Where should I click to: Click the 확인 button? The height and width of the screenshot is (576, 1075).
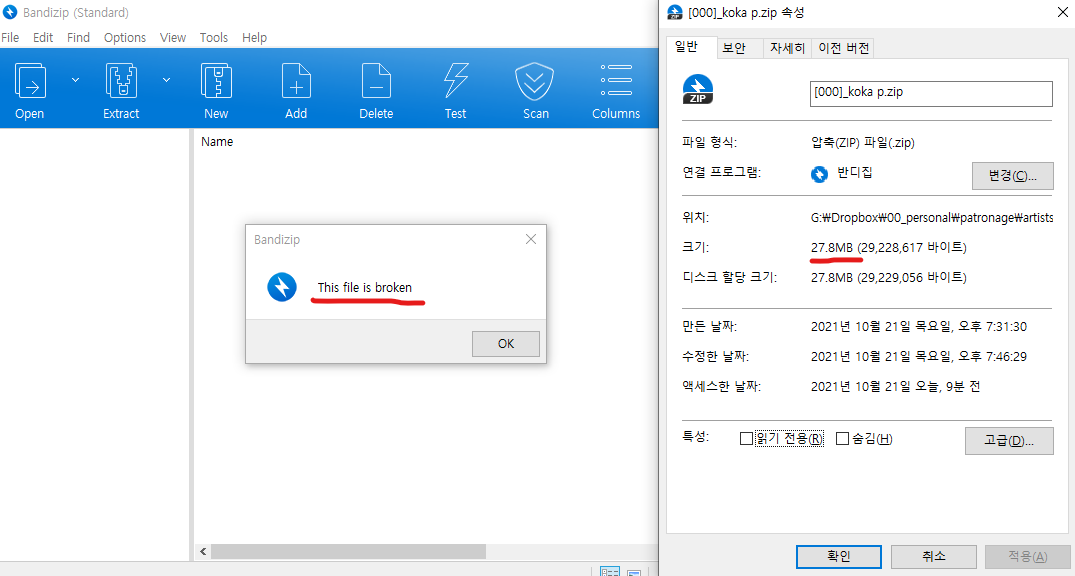coord(838,556)
